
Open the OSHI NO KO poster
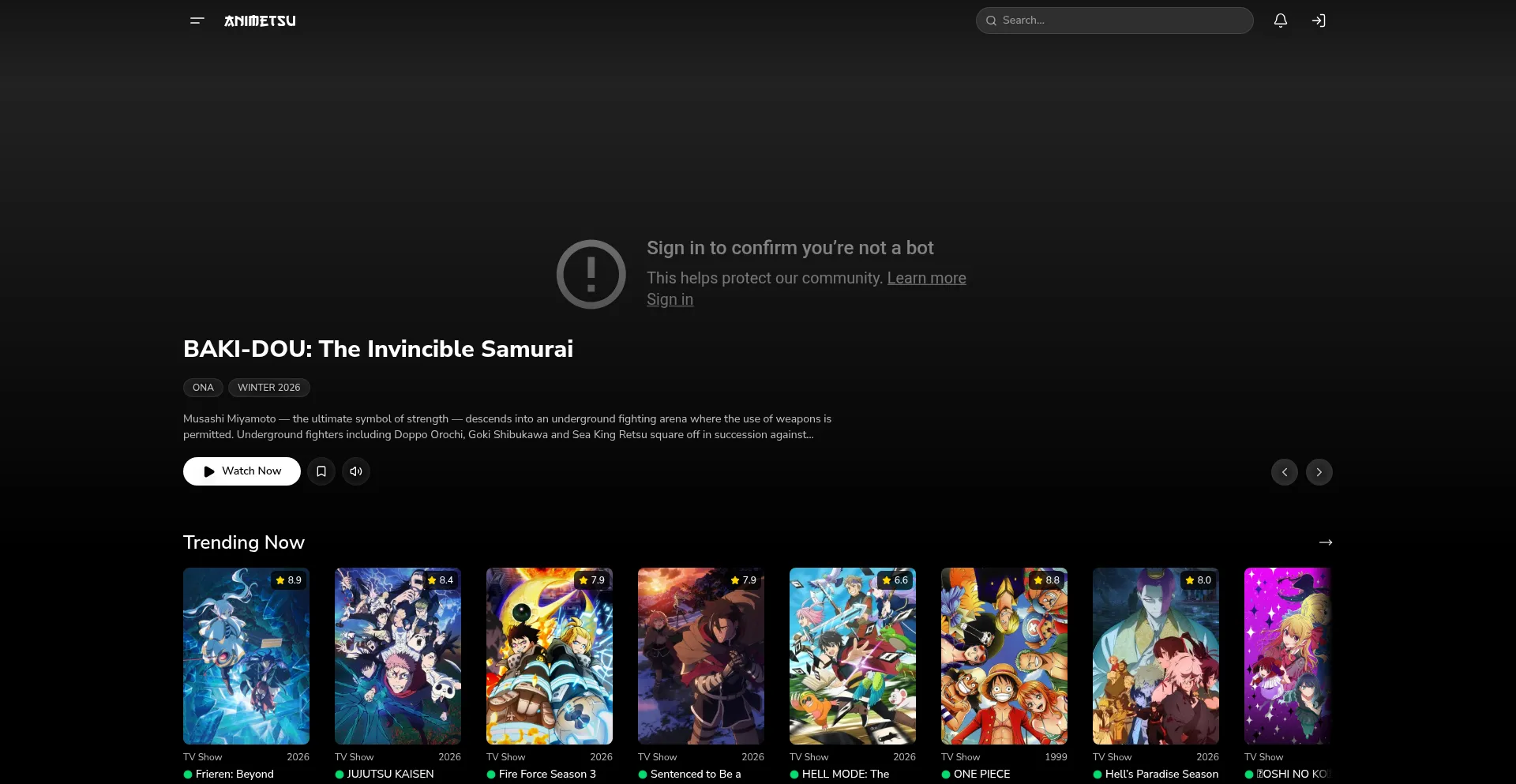click(1288, 656)
